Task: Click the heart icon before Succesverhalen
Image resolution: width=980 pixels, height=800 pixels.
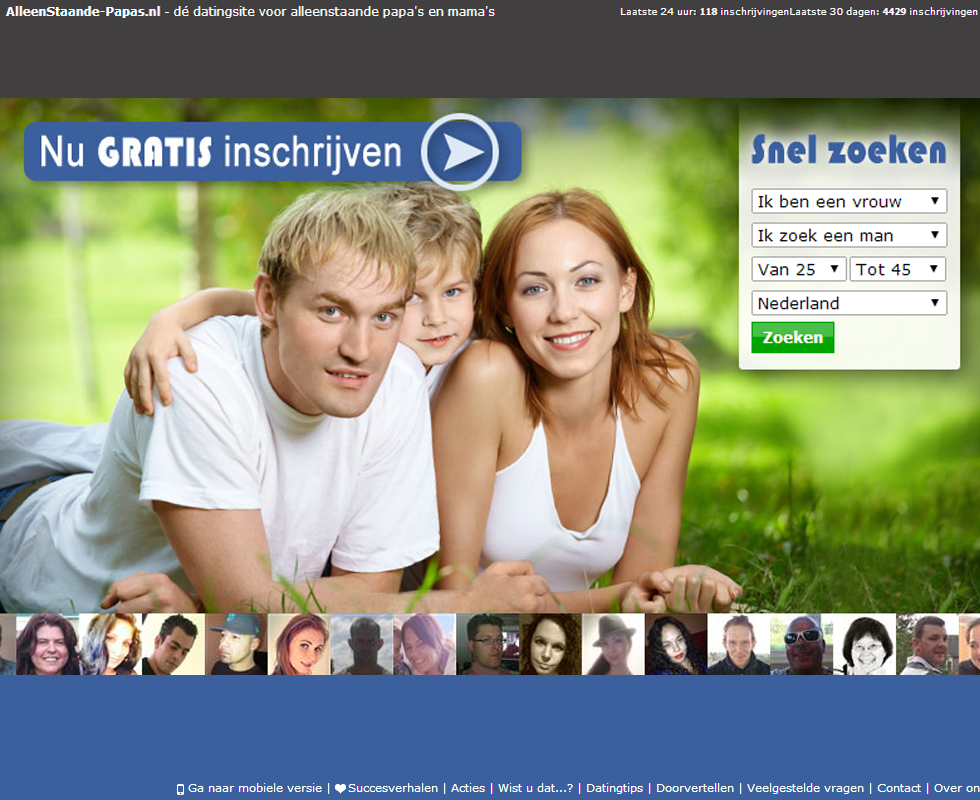Action: [340, 789]
